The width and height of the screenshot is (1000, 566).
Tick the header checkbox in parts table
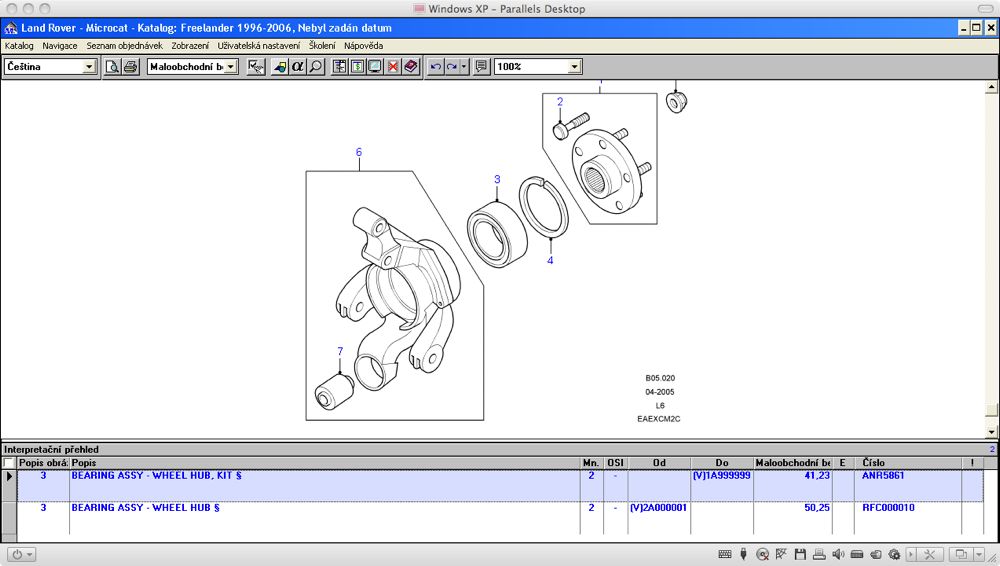[x=9, y=463]
